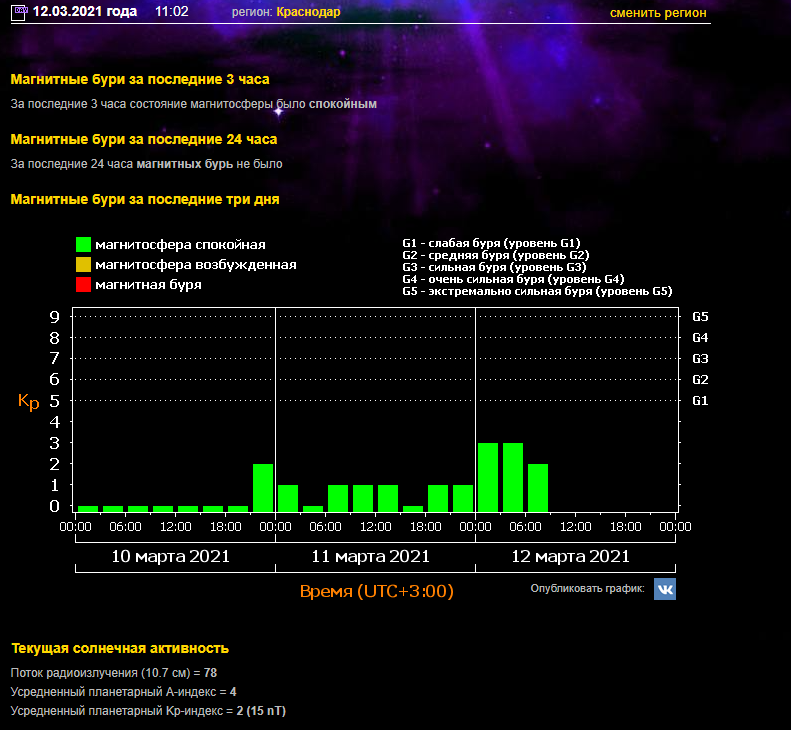791x730 pixels.
Task: Click the G4 label on the right axis
Action: tap(700, 338)
